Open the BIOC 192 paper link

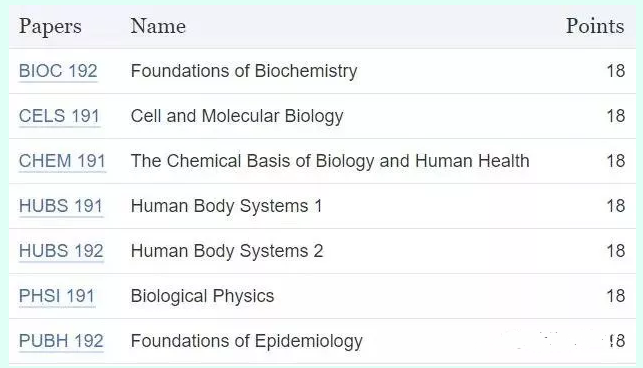[x=58, y=71]
